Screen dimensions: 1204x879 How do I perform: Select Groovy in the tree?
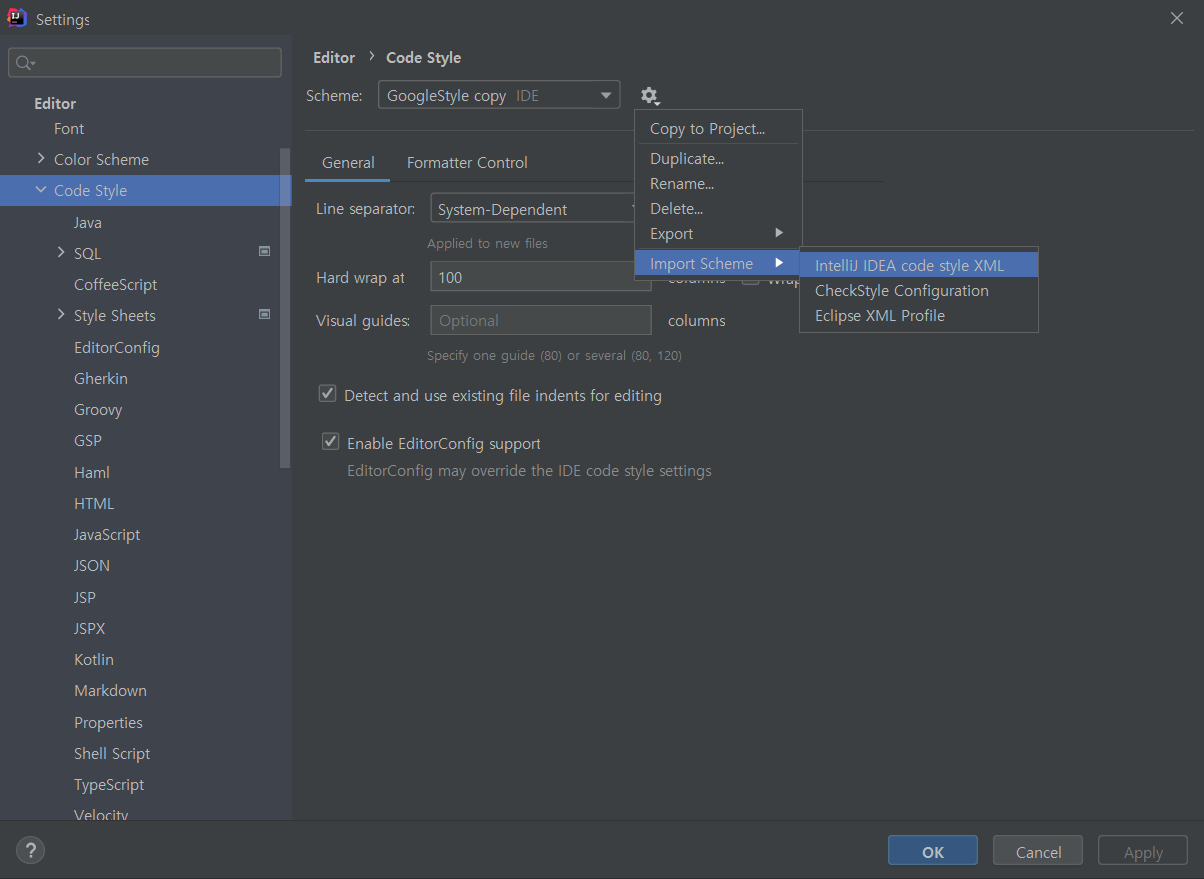pyautogui.click(x=98, y=409)
